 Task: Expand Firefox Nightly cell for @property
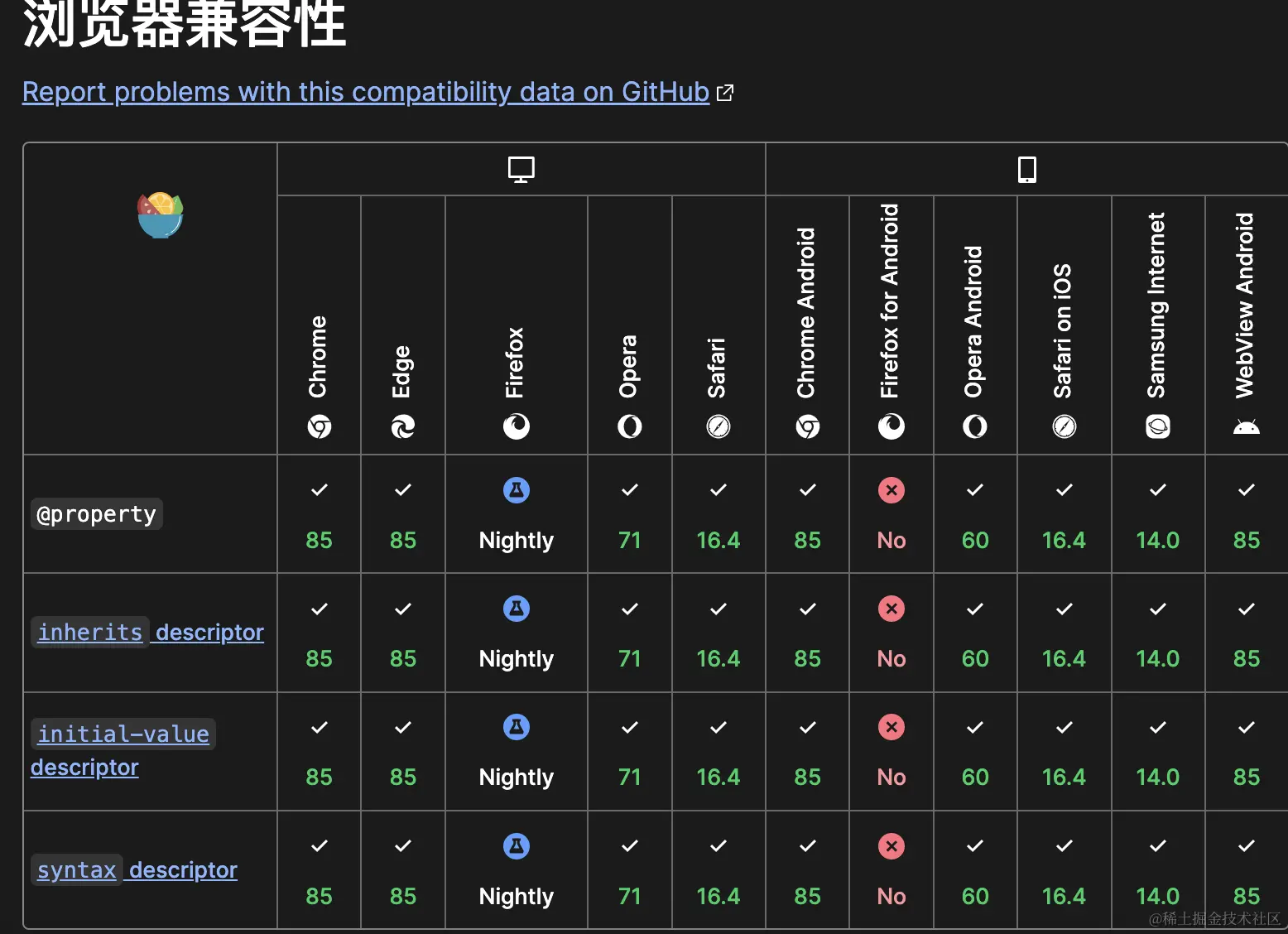tap(517, 513)
